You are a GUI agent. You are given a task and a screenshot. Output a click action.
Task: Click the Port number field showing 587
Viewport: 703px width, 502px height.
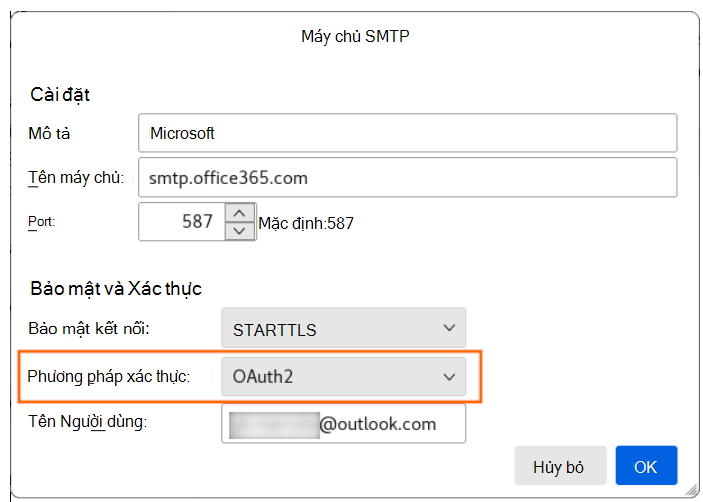click(182, 221)
